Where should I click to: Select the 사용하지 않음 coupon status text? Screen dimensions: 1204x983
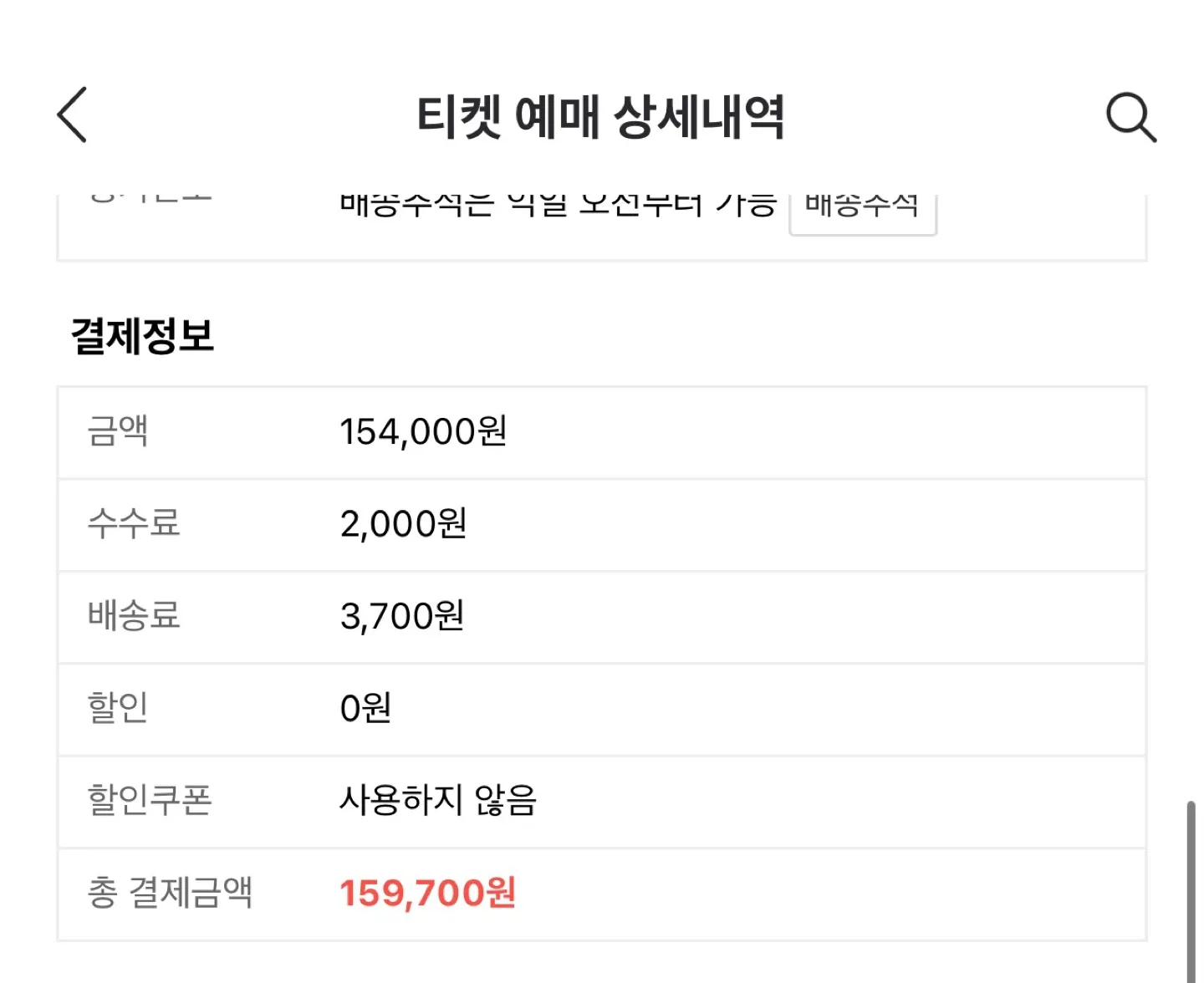pyautogui.click(x=437, y=800)
